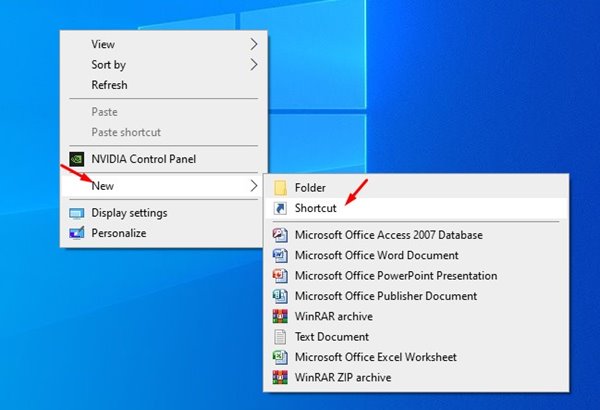The image size is (600, 410).
Task: Click the Display settings monitor icon
Action: 77,213
